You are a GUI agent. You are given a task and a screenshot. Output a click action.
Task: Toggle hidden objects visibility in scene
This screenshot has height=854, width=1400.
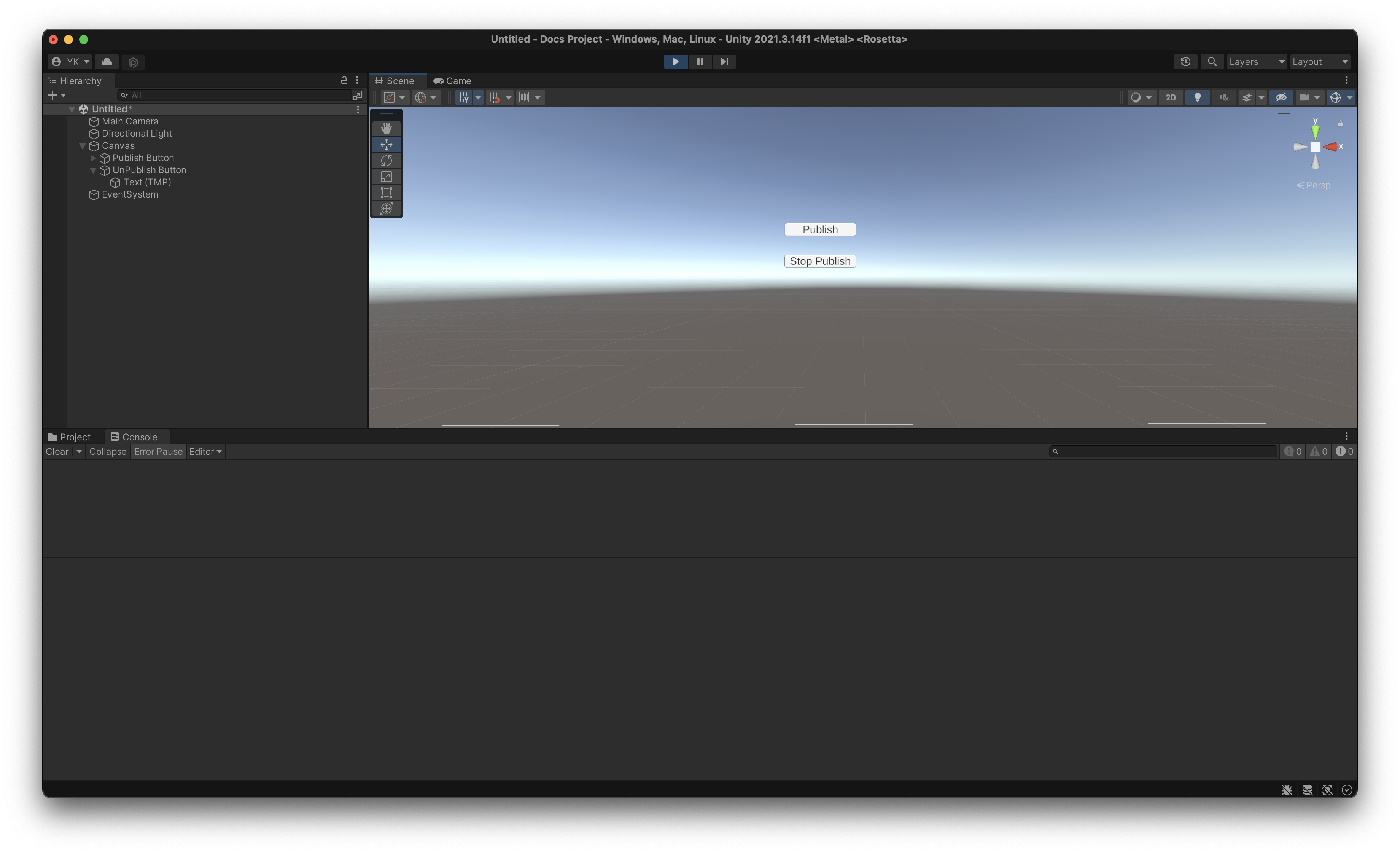pos(1281,98)
